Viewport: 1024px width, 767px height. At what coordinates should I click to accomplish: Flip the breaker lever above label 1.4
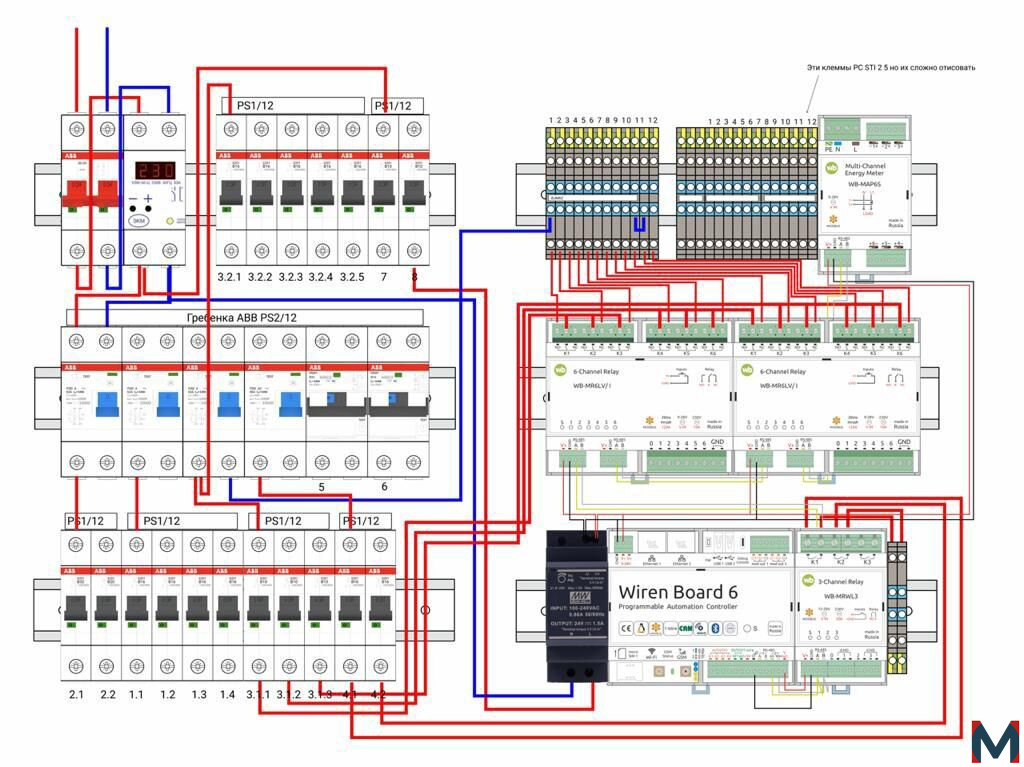point(227,608)
